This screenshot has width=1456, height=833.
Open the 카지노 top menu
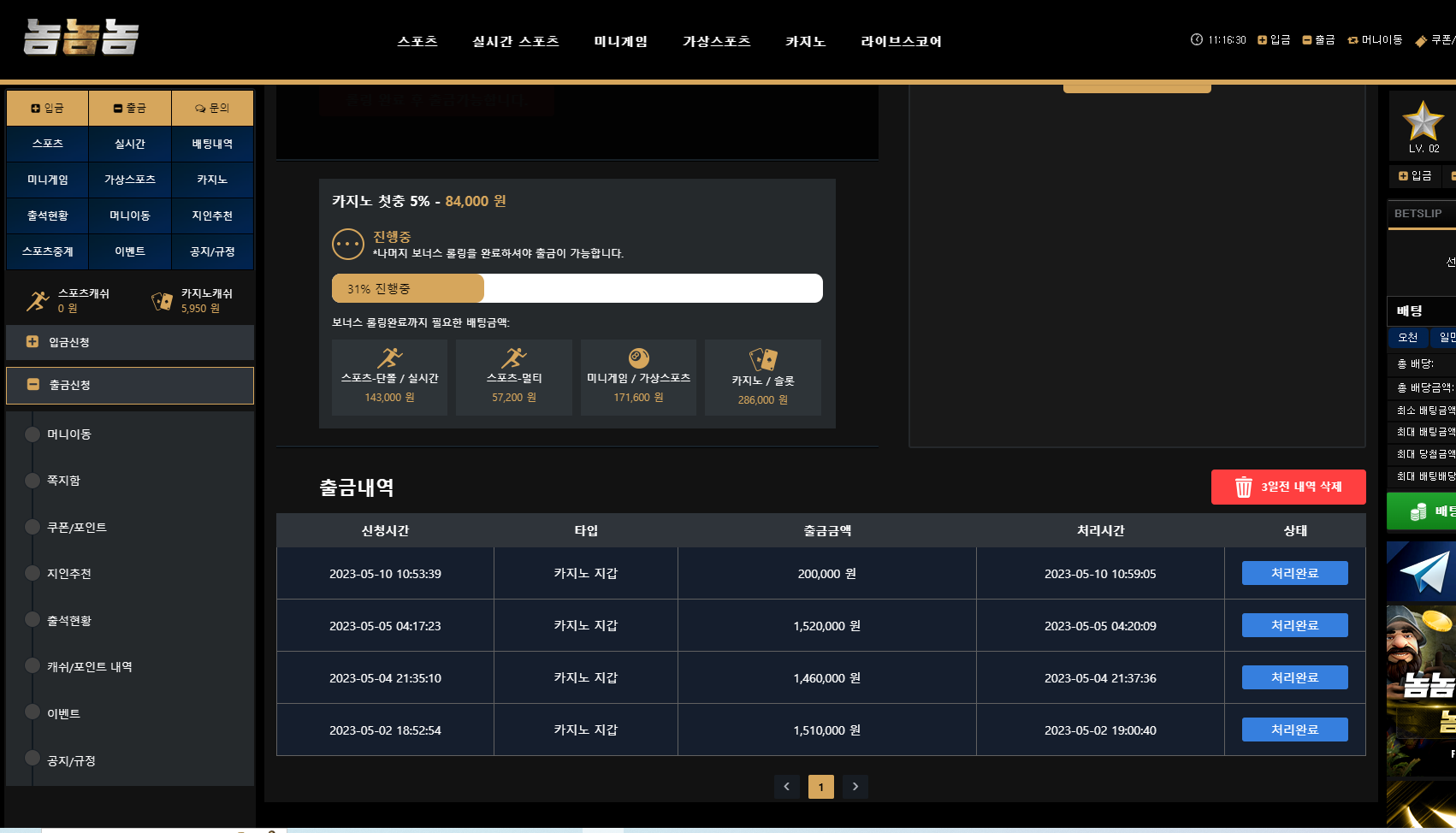point(805,41)
